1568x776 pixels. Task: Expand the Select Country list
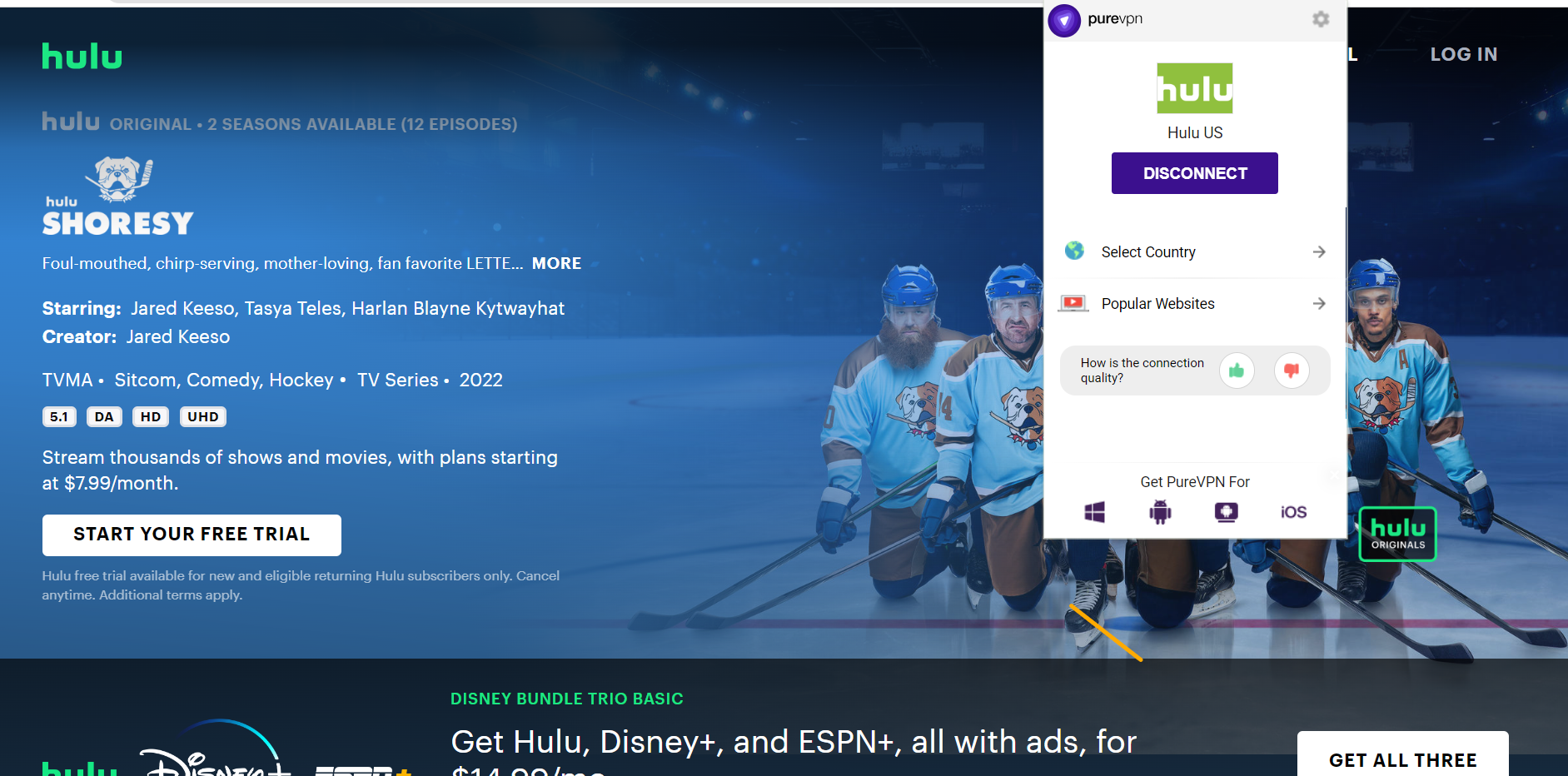(x=1318, y=251)
